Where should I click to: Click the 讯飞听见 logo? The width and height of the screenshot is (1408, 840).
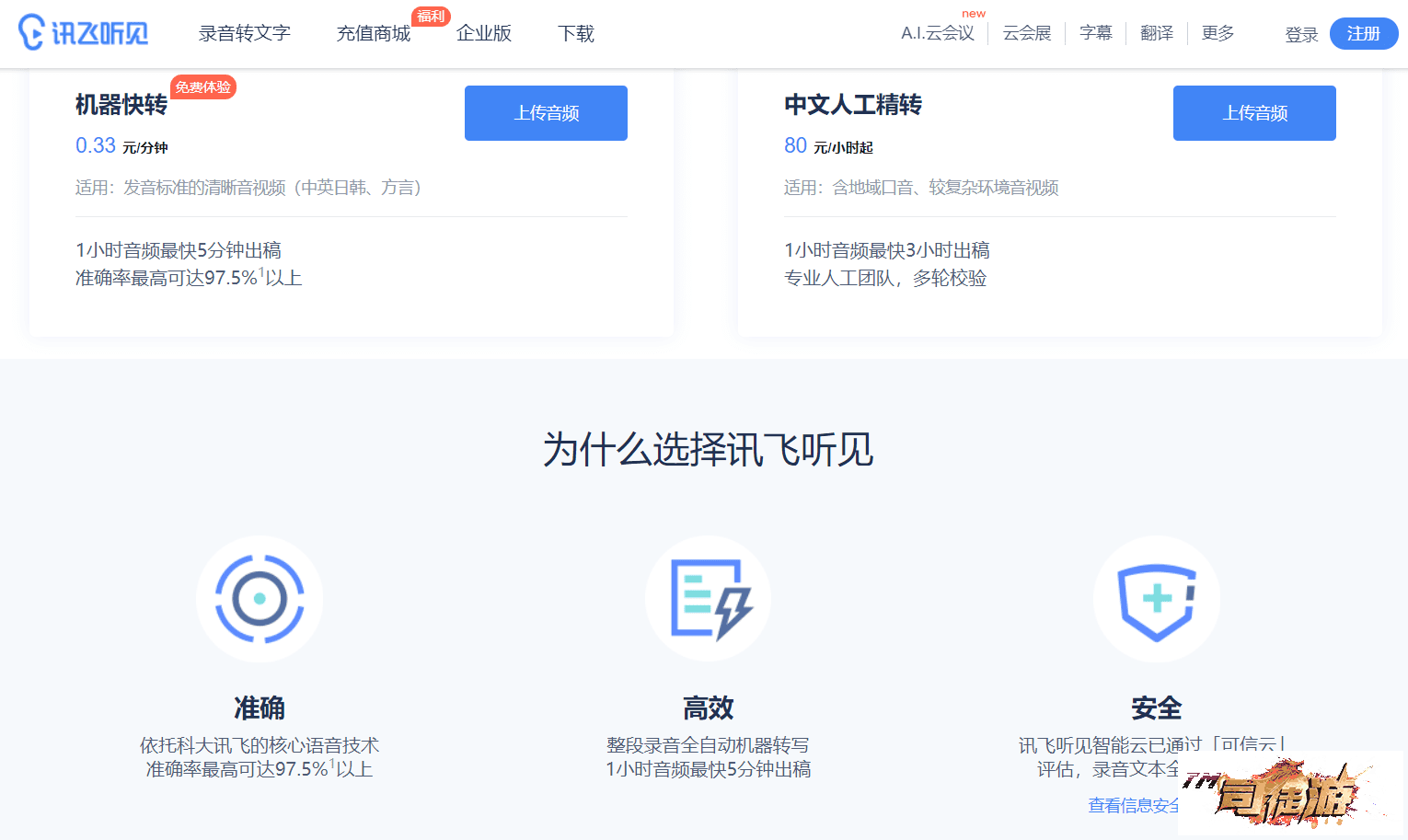pos(83,33)
